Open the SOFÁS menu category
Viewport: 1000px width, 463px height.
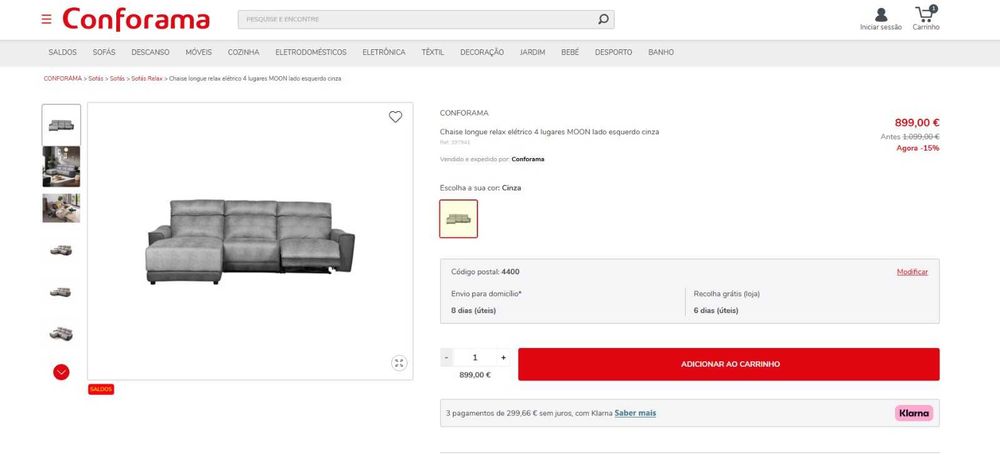click(x=104, y=52)
